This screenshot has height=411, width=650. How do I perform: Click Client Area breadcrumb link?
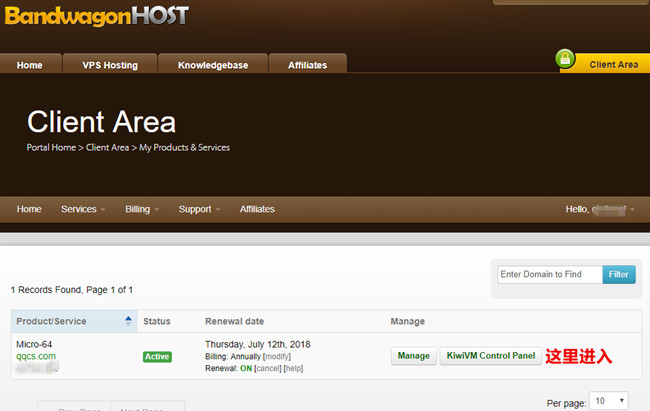click(107, 148)
